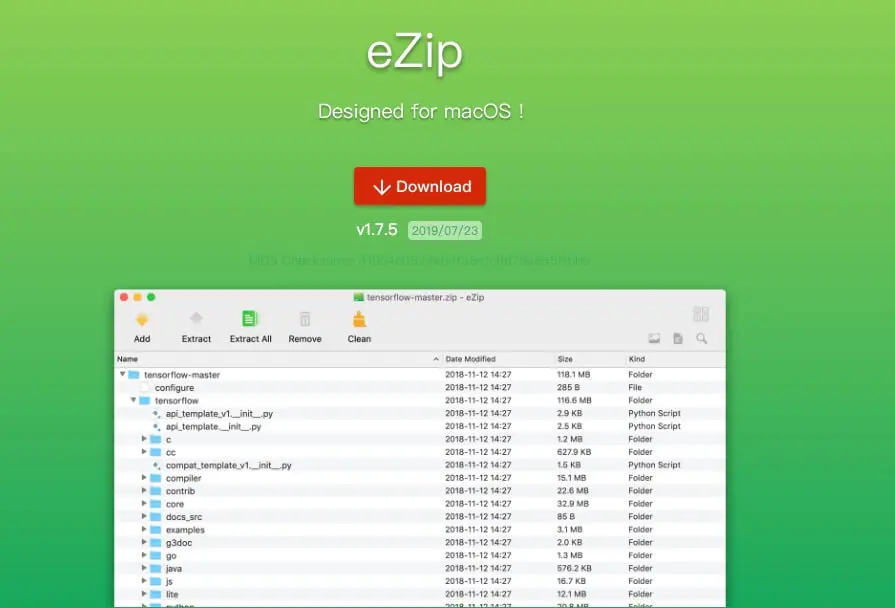
Task: Click the compiler folder icon
Action: click(155, 478)
